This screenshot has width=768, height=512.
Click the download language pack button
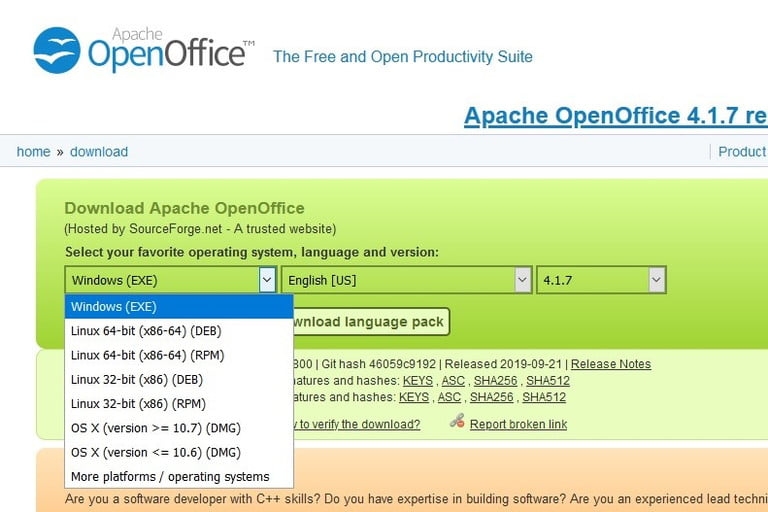click(371, 322)
